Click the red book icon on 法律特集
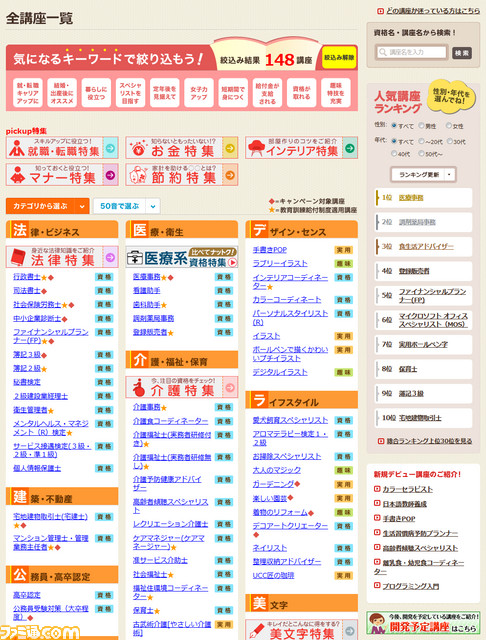Viewport: 486px width, 640px height. click(18, 258)
